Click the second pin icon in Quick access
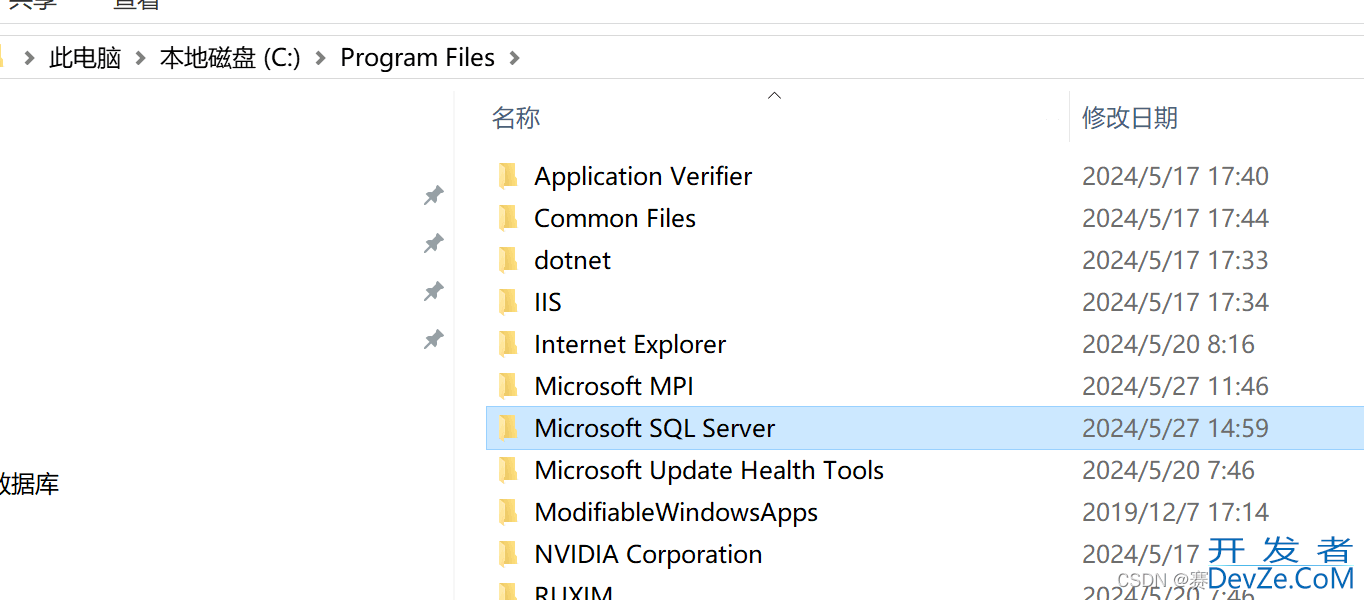 coord(433,243)
